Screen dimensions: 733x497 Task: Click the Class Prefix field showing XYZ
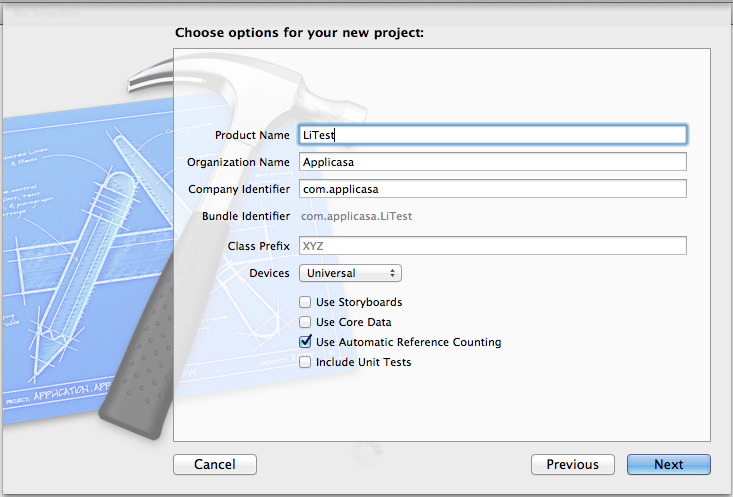tap(493, 245)
